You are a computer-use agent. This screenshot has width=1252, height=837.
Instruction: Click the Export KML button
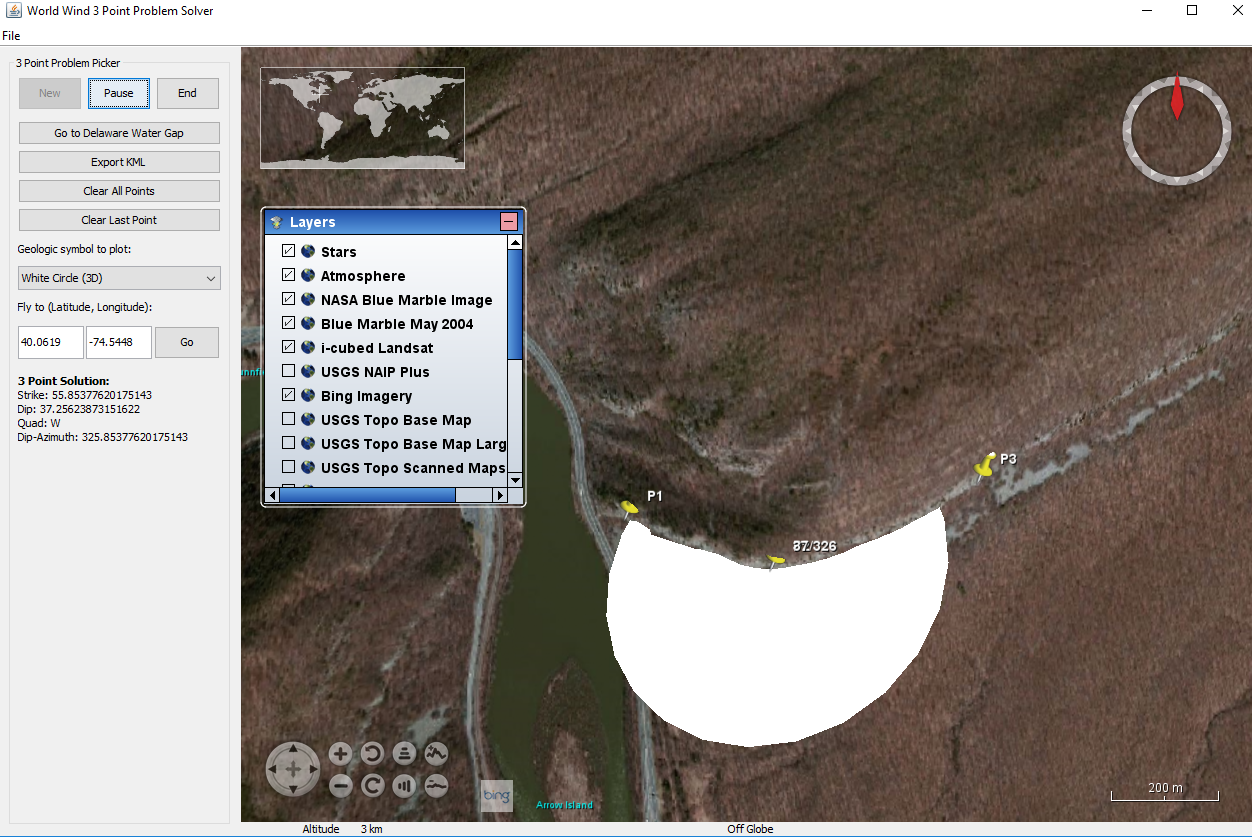click(119, 162)
